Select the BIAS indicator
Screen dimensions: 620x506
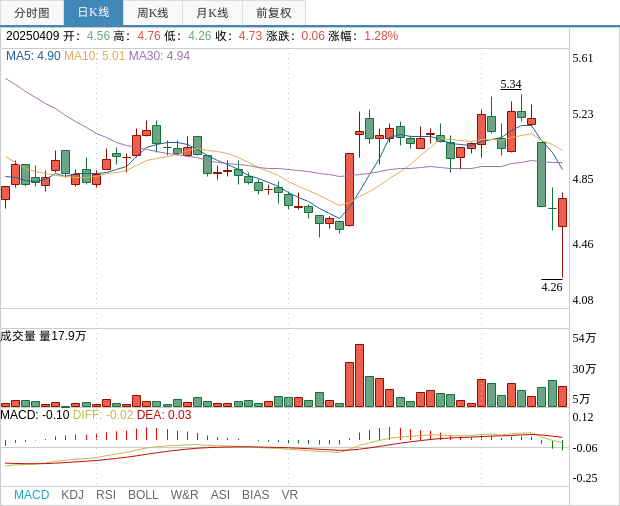pos(255,495)
